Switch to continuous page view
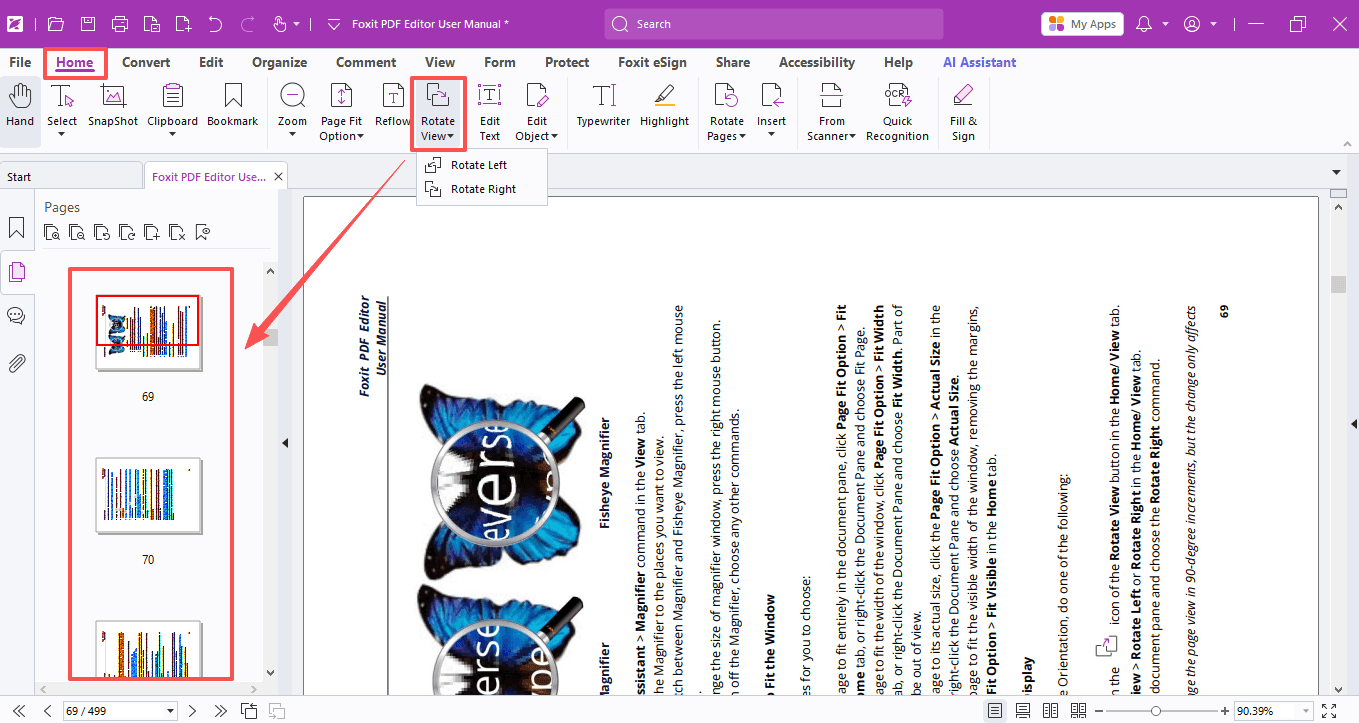Screen dimensions: 1359x723 tap(1022, 711)
